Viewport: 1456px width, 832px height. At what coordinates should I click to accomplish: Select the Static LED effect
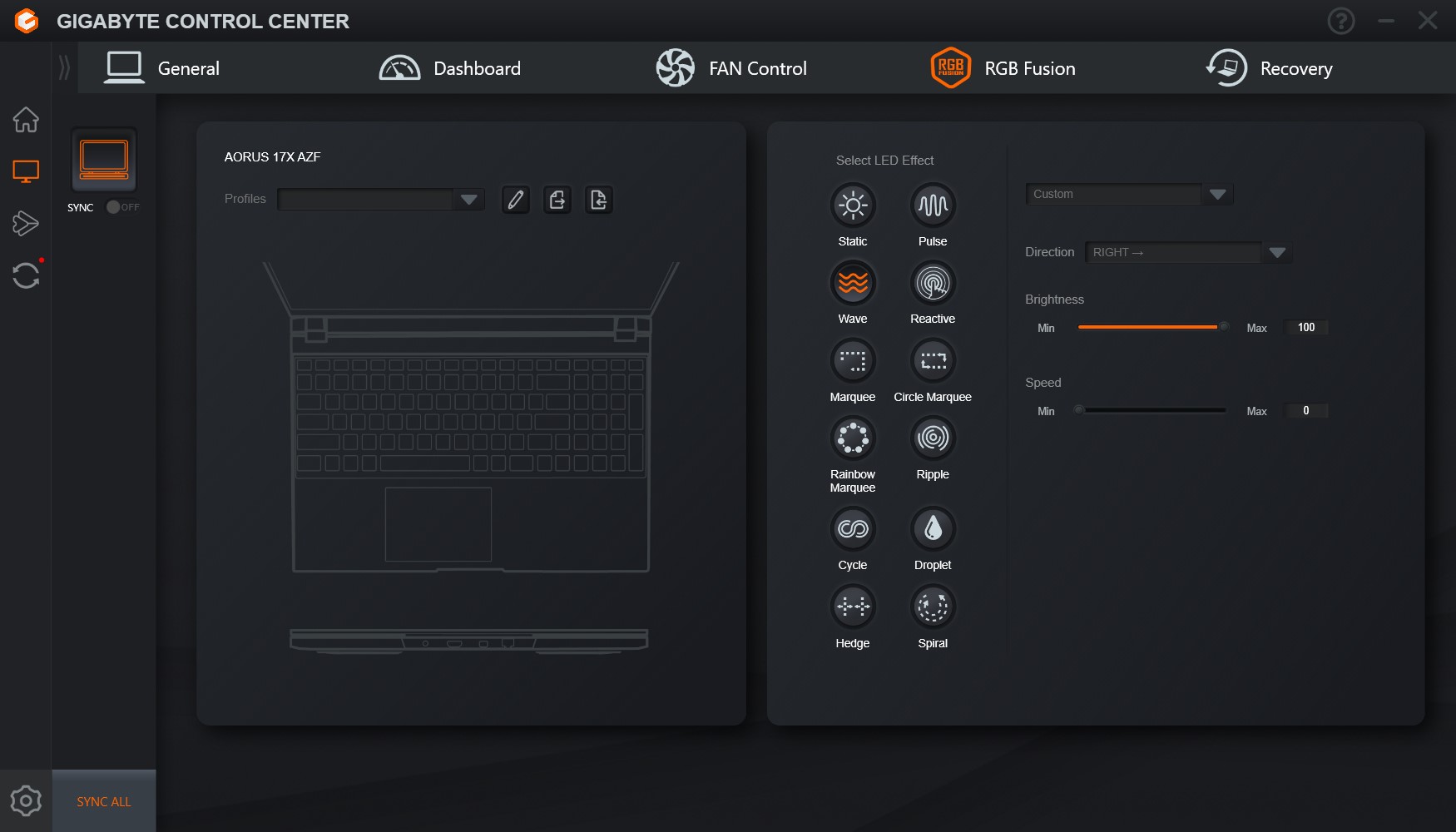853,205
